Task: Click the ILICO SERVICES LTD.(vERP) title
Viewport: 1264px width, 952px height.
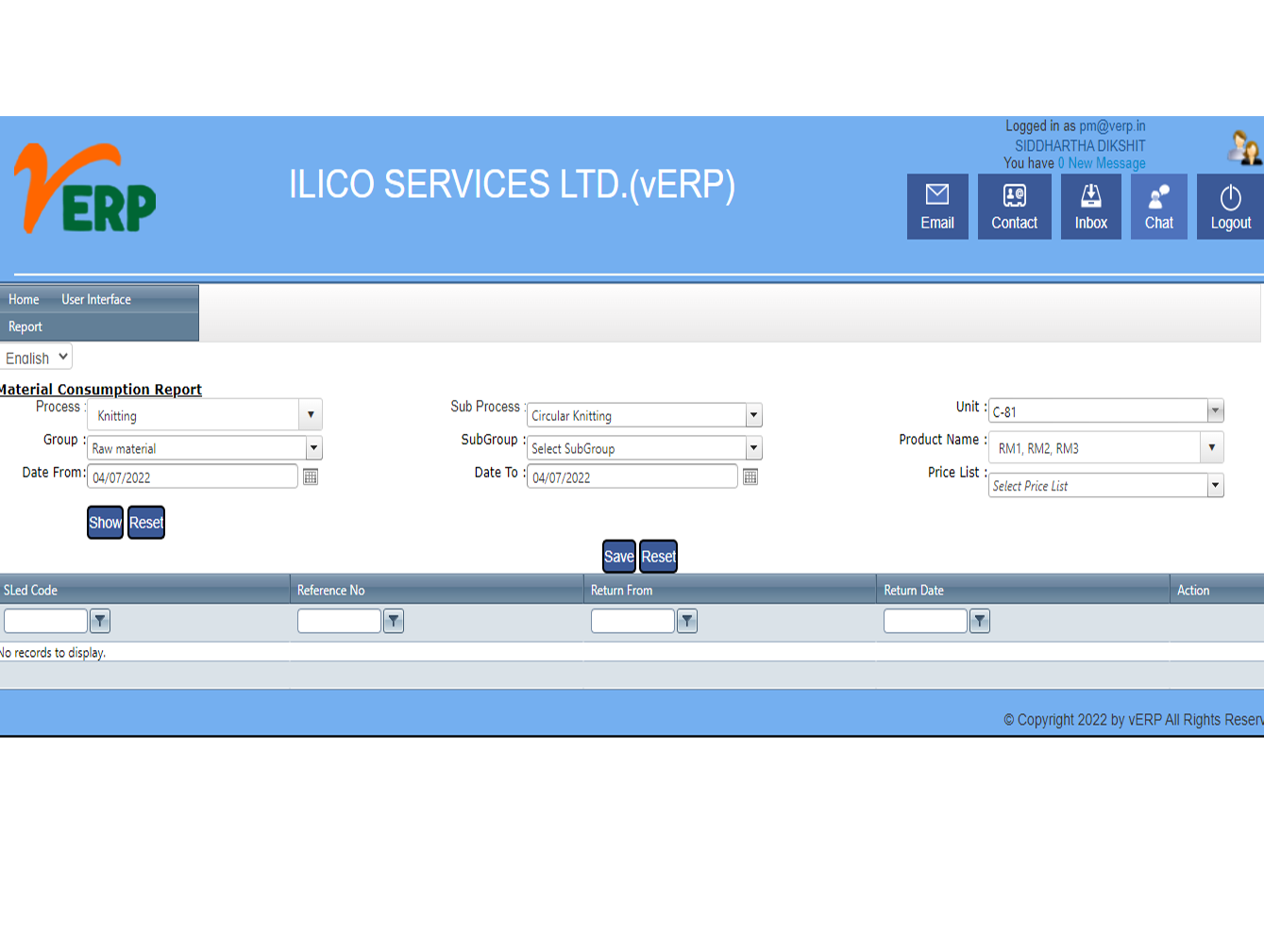Action: click(x=512, y=185)
